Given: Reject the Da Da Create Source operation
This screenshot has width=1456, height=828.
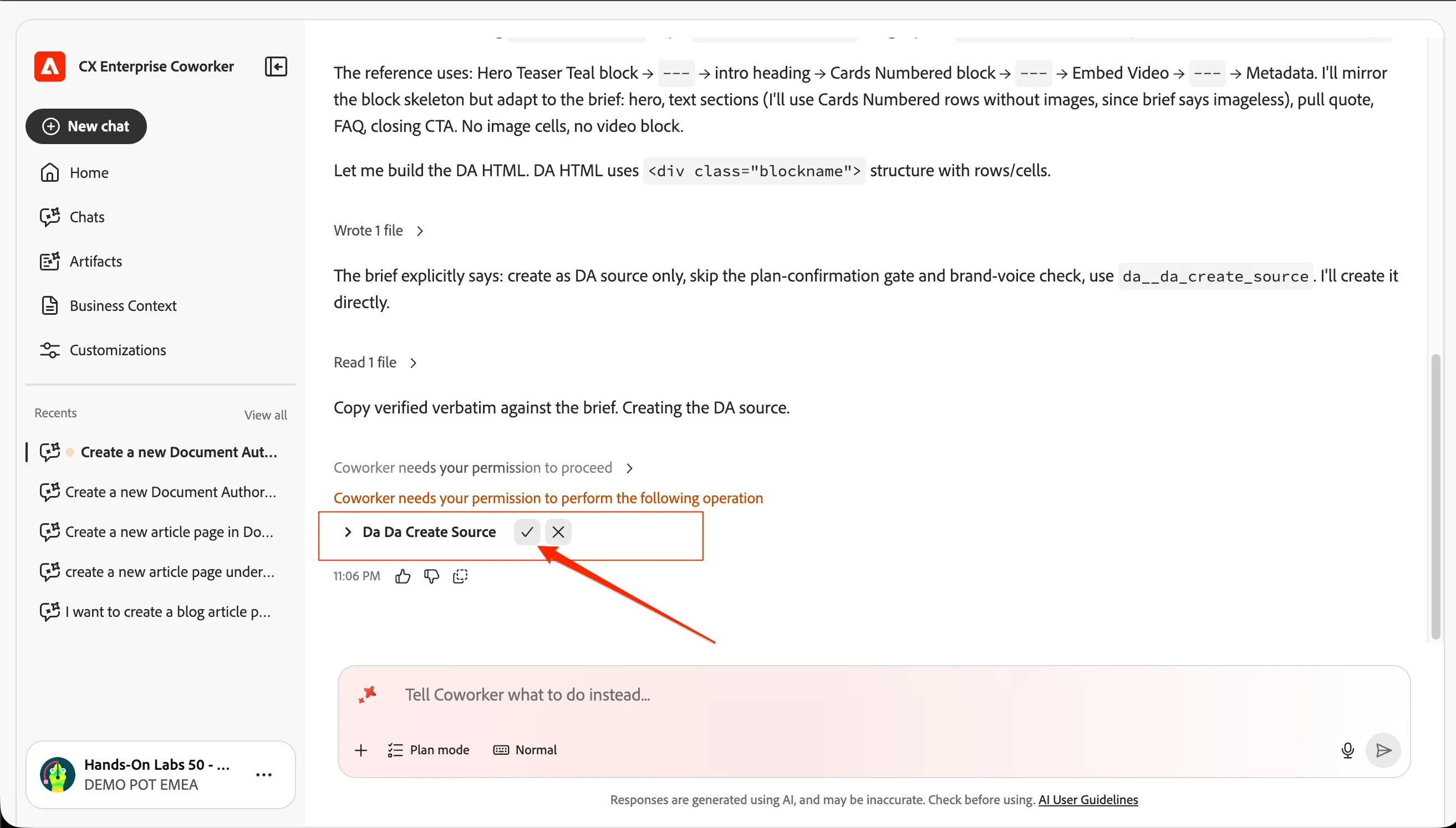Looking at the screenshot, I should click(x=558, y=531).
